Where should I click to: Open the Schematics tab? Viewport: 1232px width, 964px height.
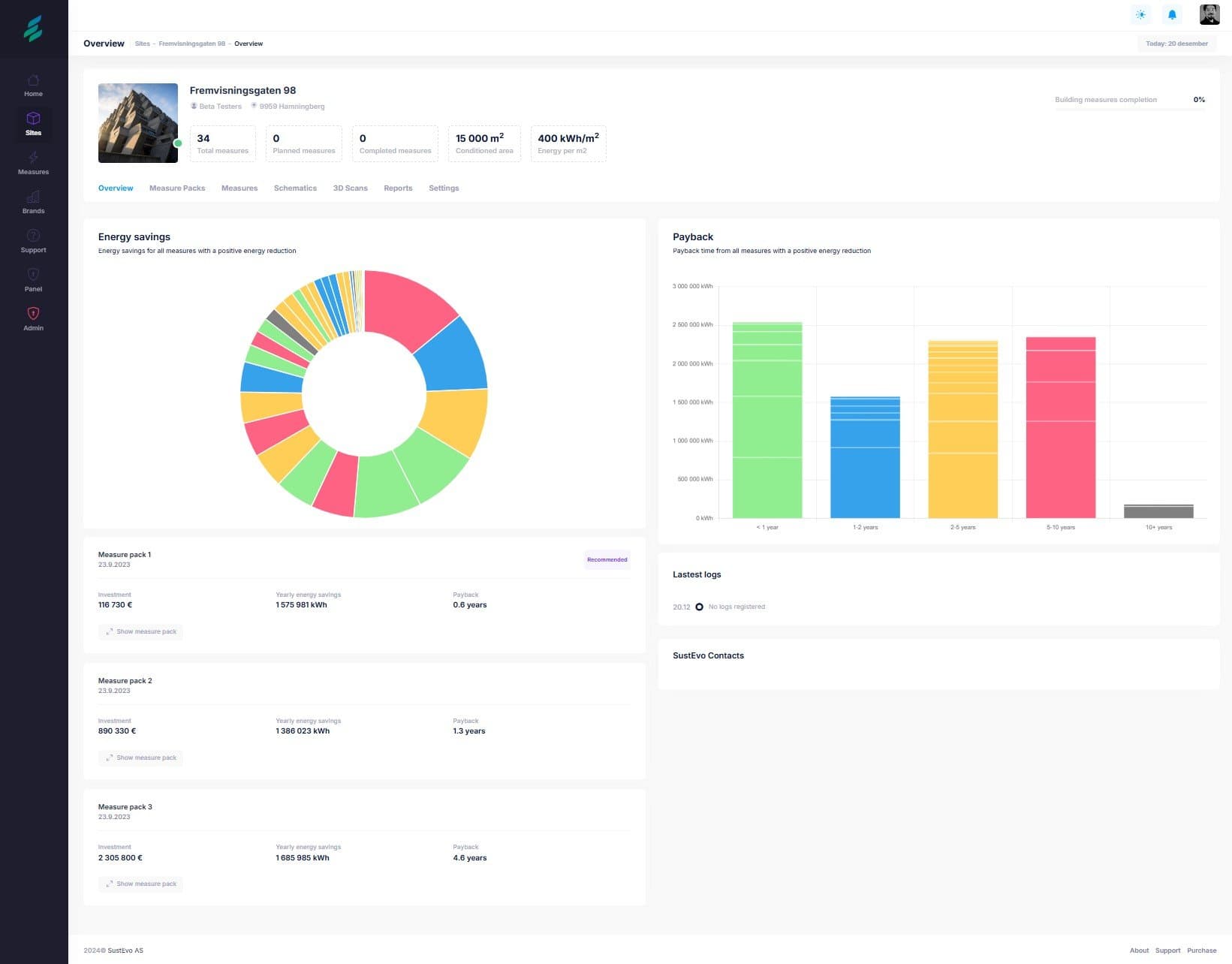pyautogui.click(x=295, y=188)
